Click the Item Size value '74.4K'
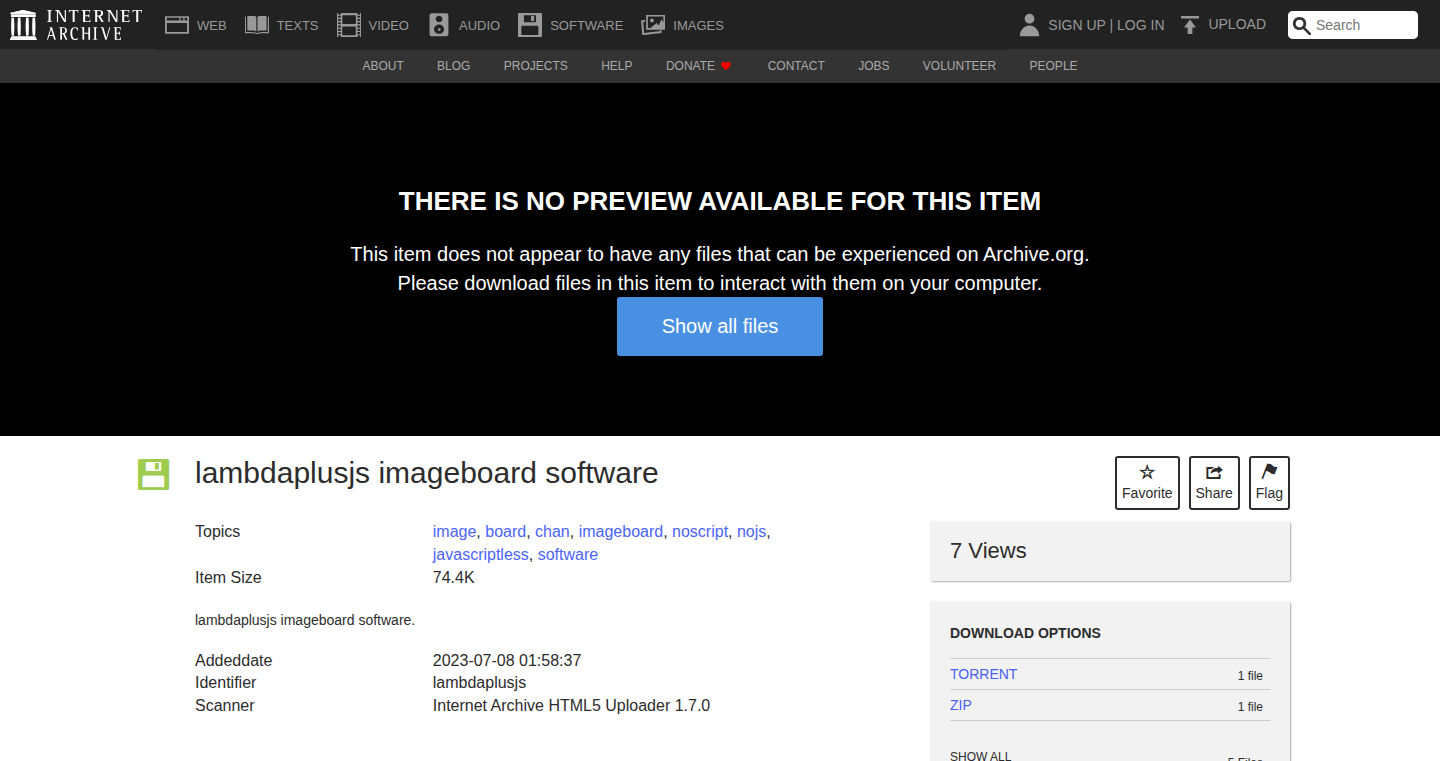Image resolution: width=1440 pixels, height=761 pixels. (454, 578)
